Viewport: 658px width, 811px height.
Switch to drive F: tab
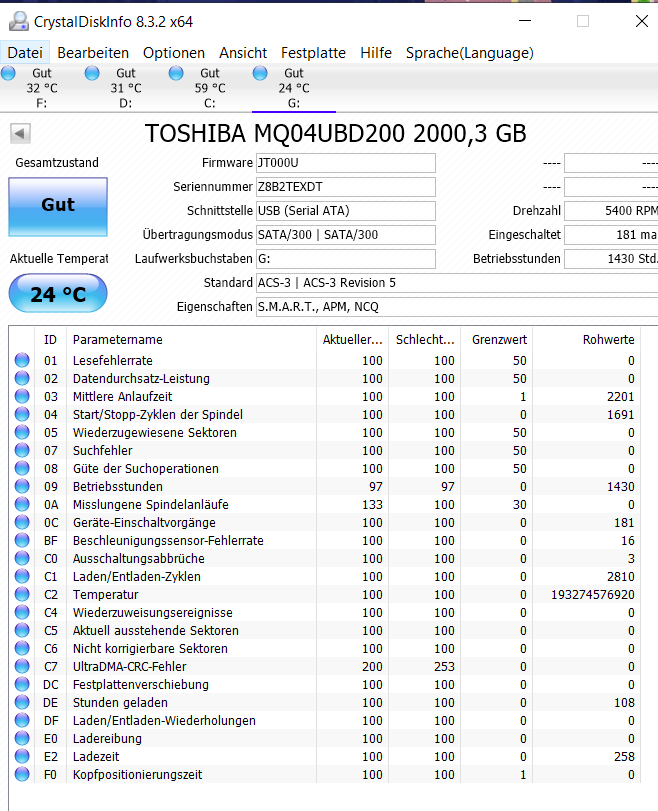pos(41,88)
